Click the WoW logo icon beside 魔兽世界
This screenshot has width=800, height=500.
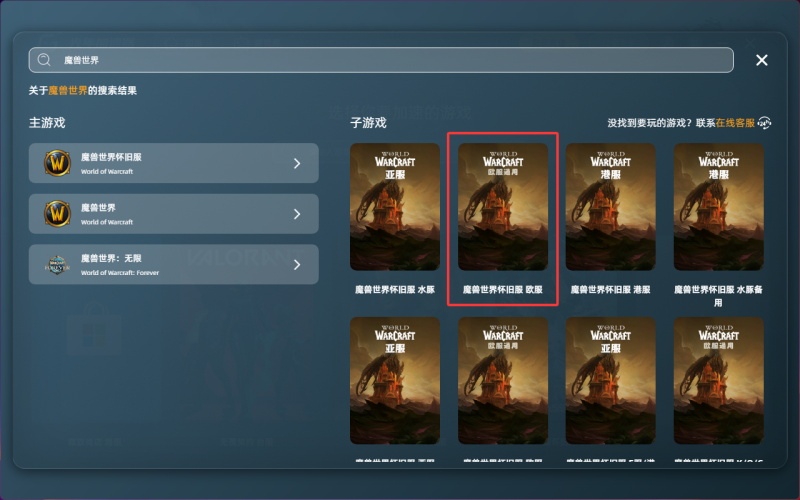point(57,214)
